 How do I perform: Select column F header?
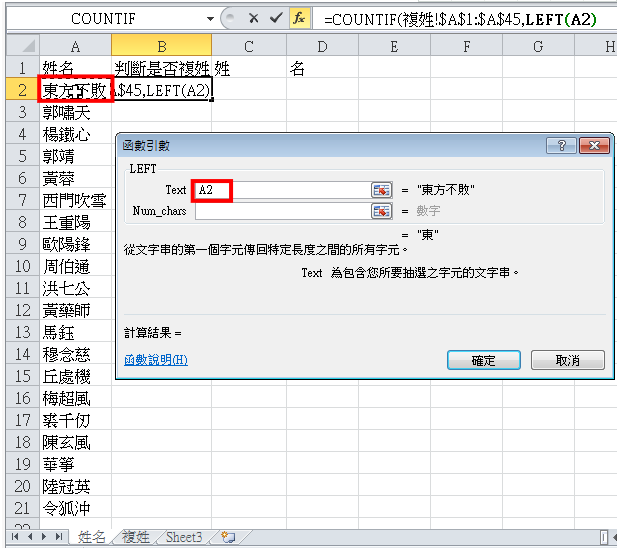(467, 46)
